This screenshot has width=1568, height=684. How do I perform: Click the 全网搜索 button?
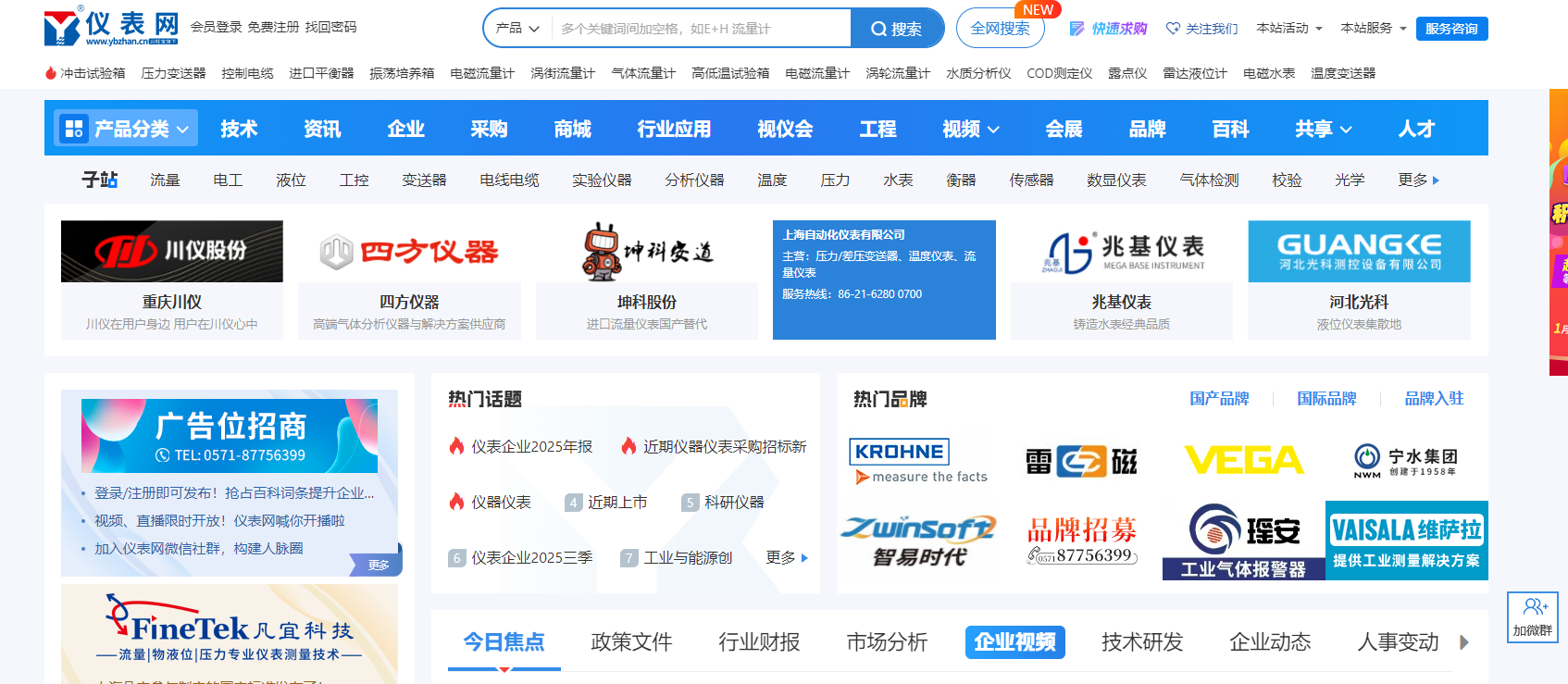pos(1000,29)
